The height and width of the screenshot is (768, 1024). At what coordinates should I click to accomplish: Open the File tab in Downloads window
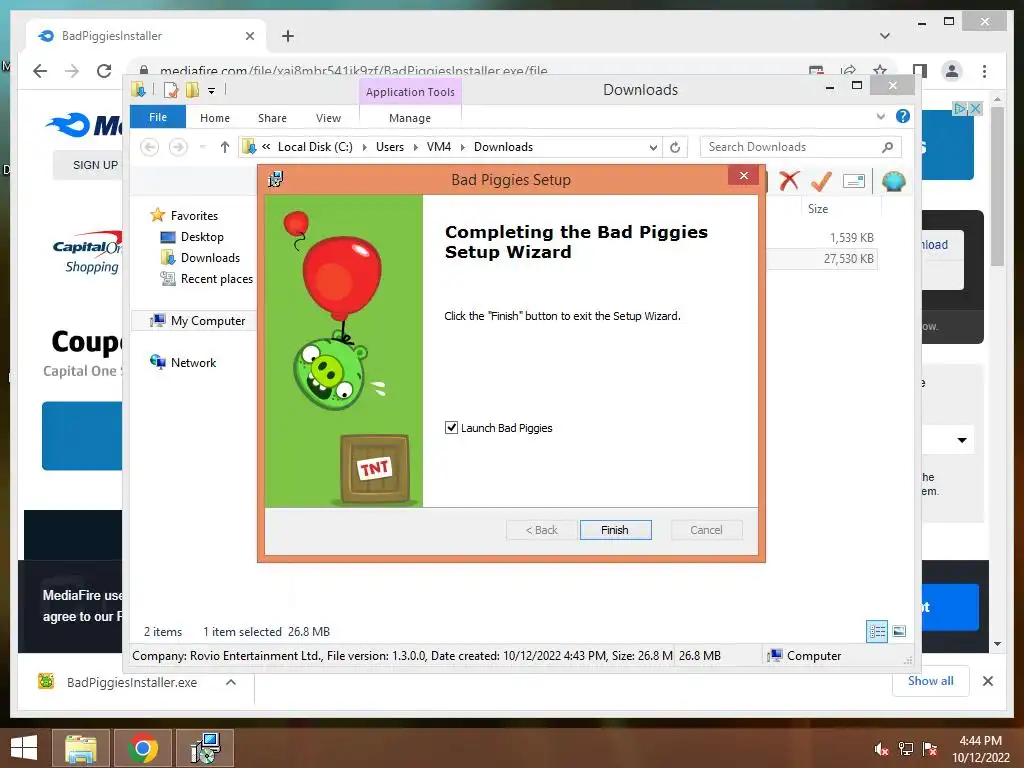click(158, 117)
